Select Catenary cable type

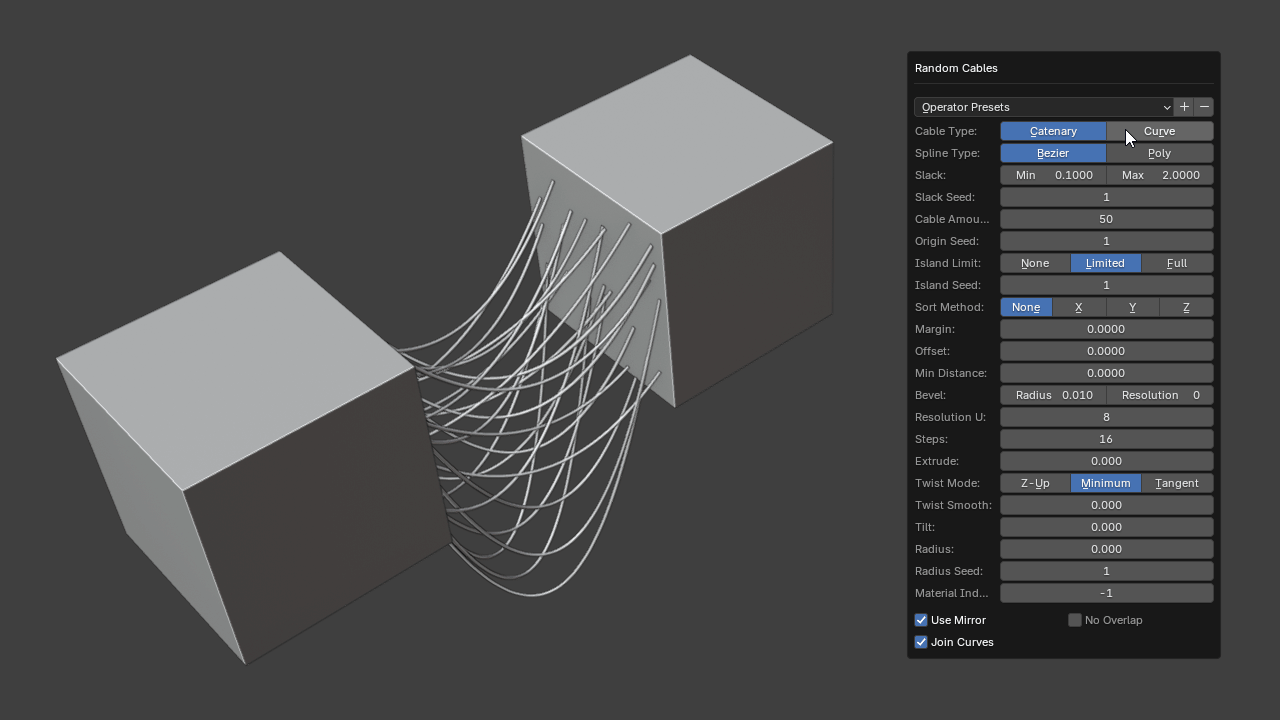1053,131
